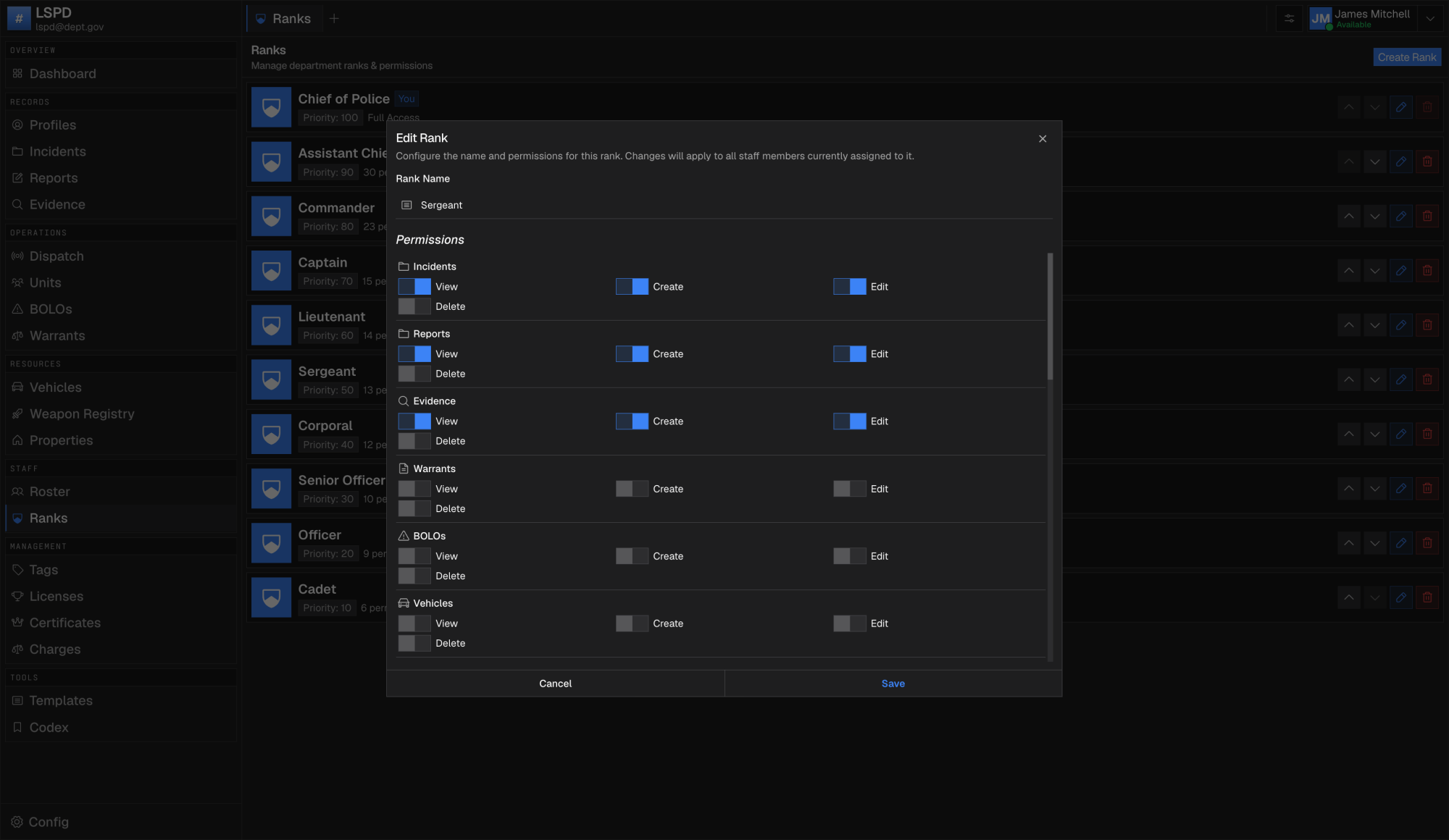Click the Sergeant rank shield icon

(x=271, y=379)
